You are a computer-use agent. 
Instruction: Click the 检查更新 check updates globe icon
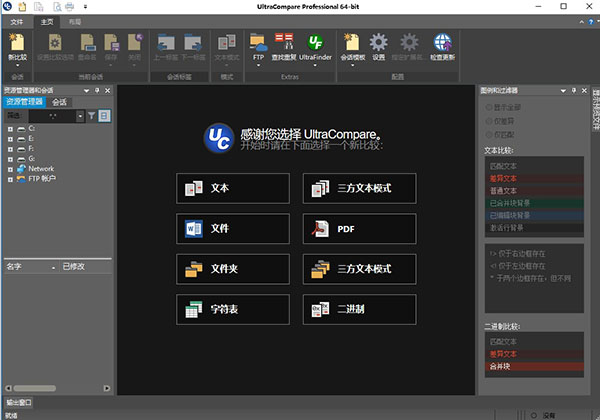442,42
